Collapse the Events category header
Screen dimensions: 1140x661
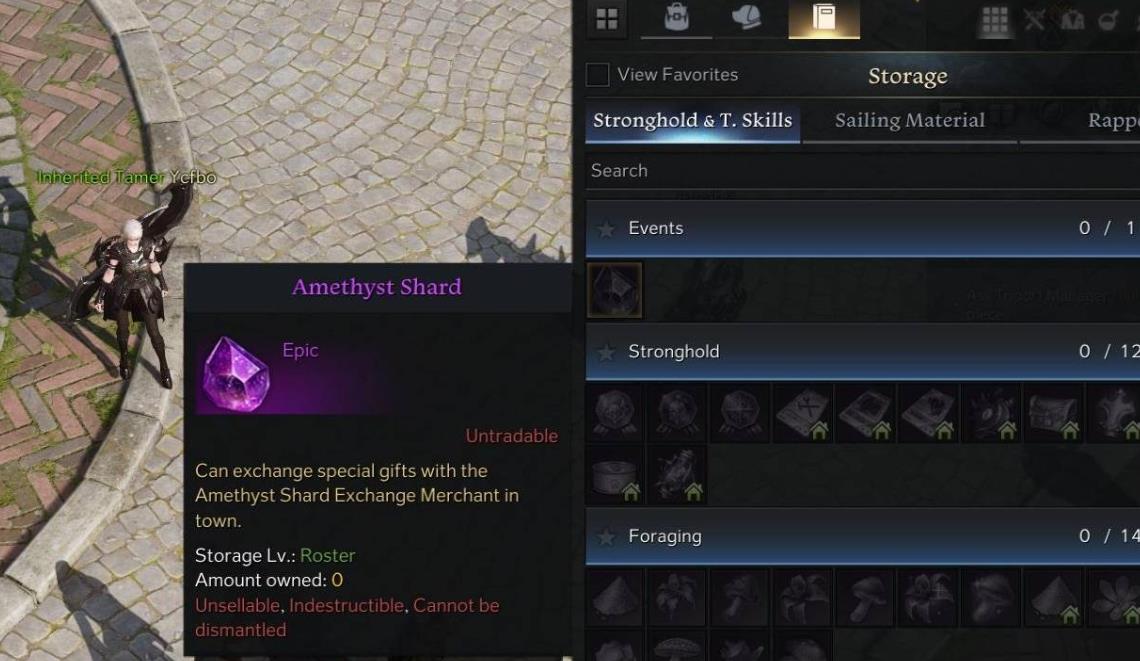(862, 228)
